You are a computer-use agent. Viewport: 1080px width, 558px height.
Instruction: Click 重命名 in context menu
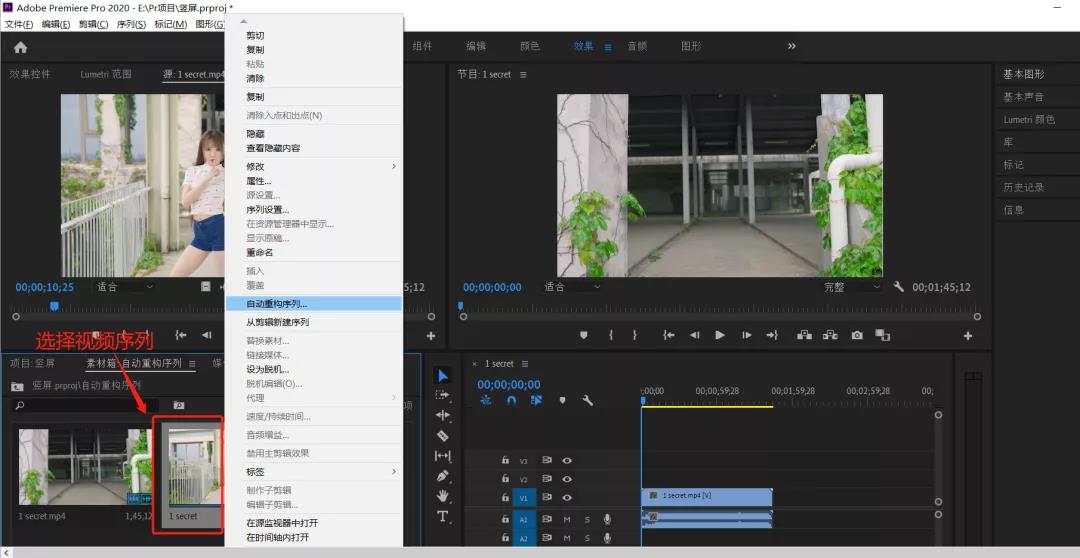[x=314, y=252]
